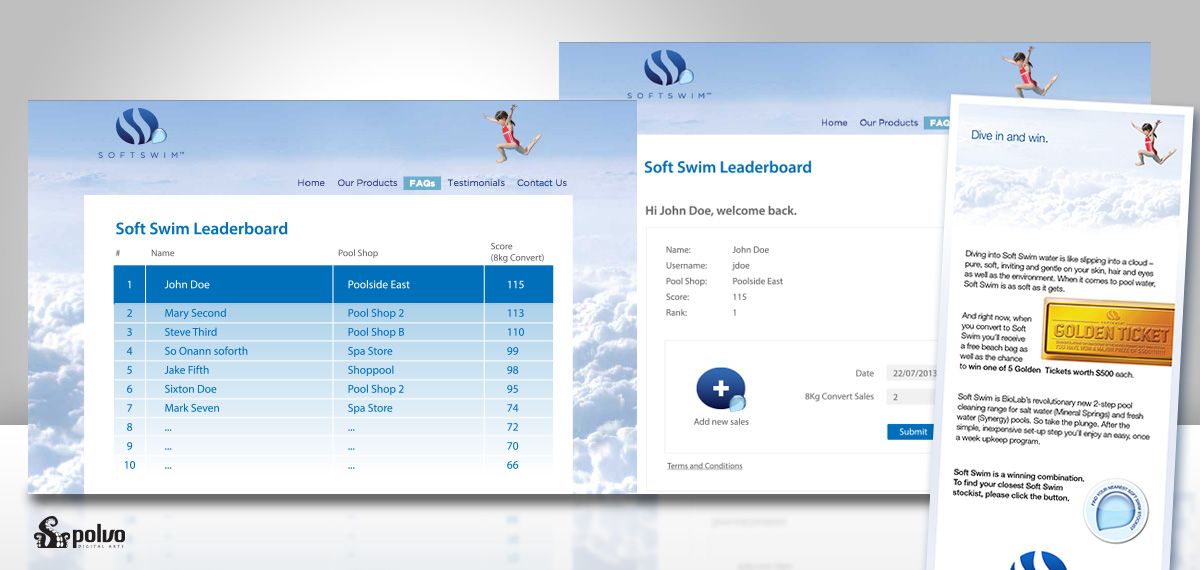
Task: Select Mark Seven in the leaderboard
Action: (192, 408)
